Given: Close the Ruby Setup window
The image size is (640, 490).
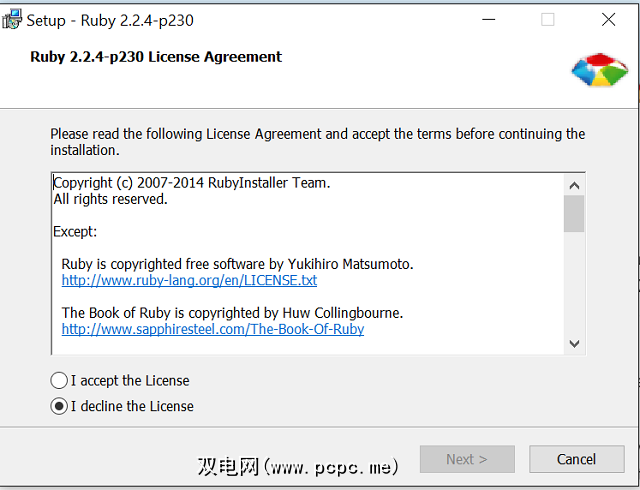Looking at the screenshot, I should (x=608, y=20).
